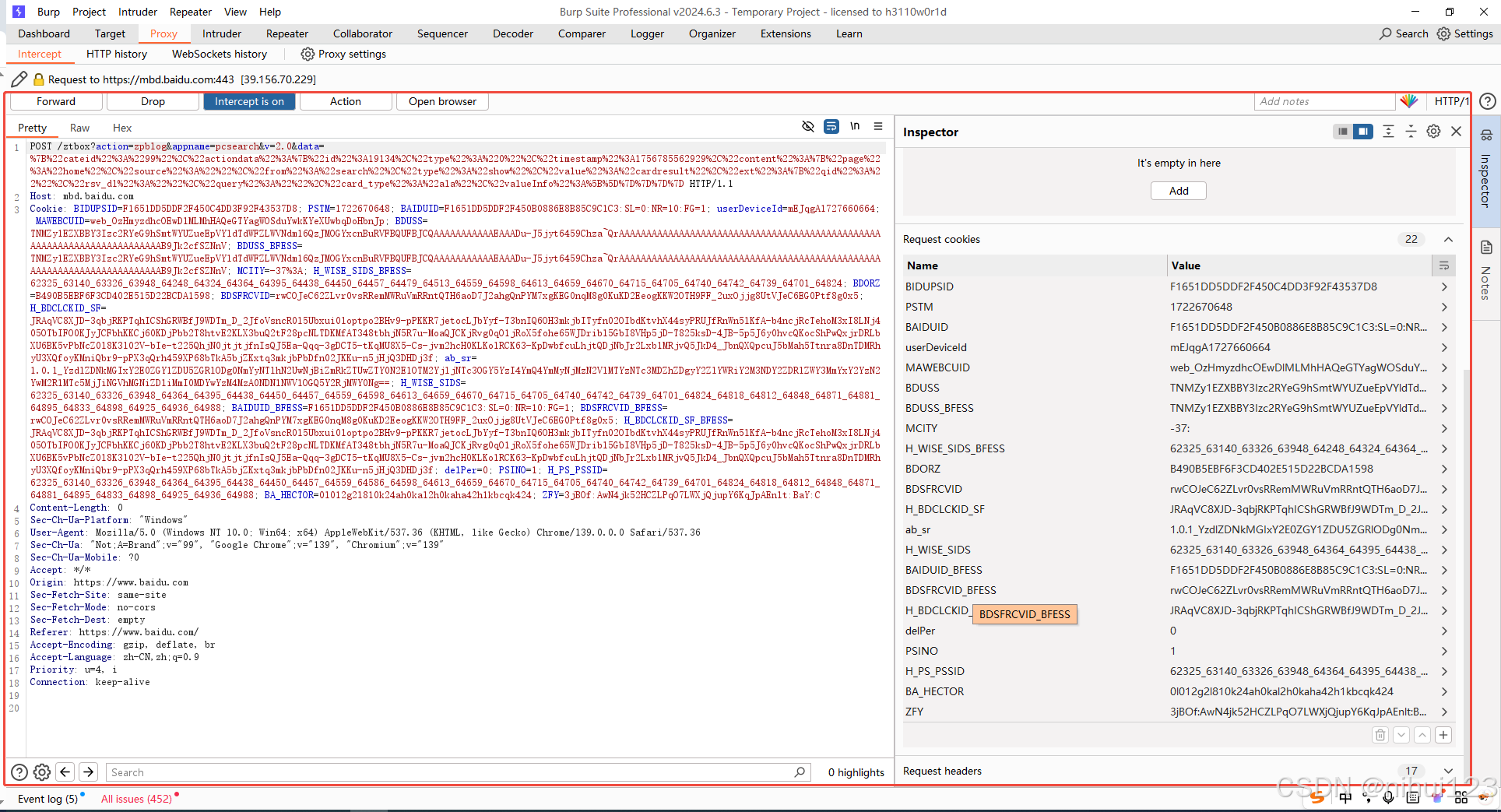
Task: Click the magnifier icon in the editor search field
Action: point(800,772)
